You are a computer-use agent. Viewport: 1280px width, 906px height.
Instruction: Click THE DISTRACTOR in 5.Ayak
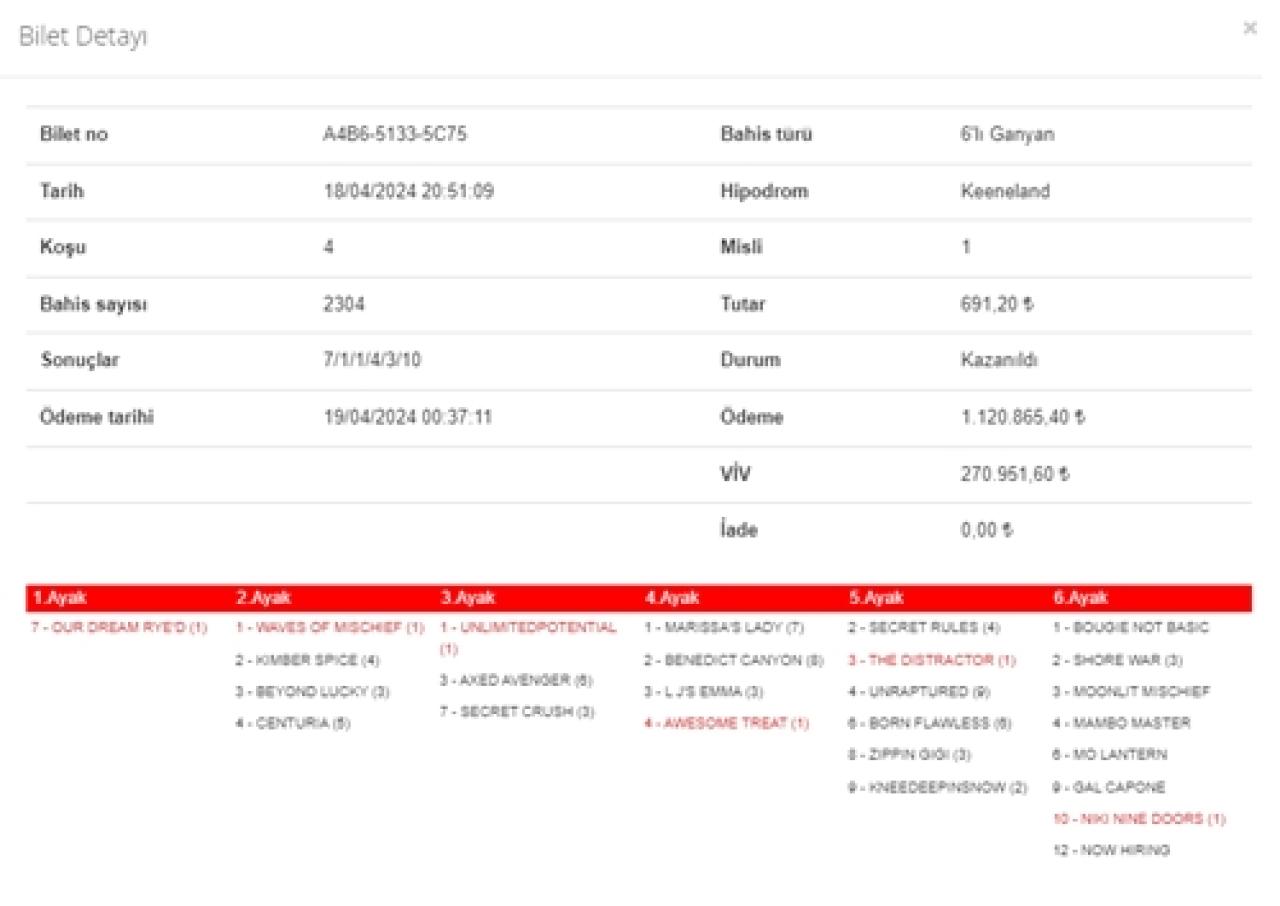932,660
